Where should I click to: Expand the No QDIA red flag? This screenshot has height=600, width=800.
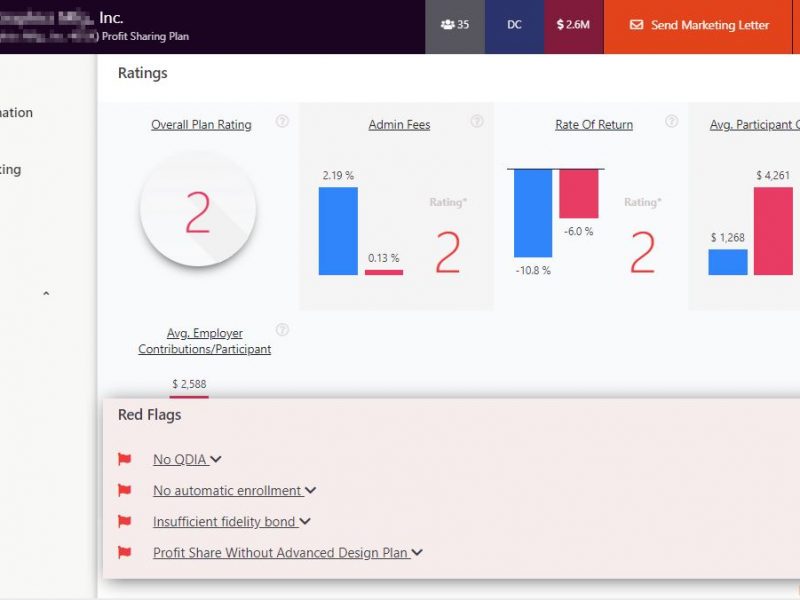click(x=216, y=460)
